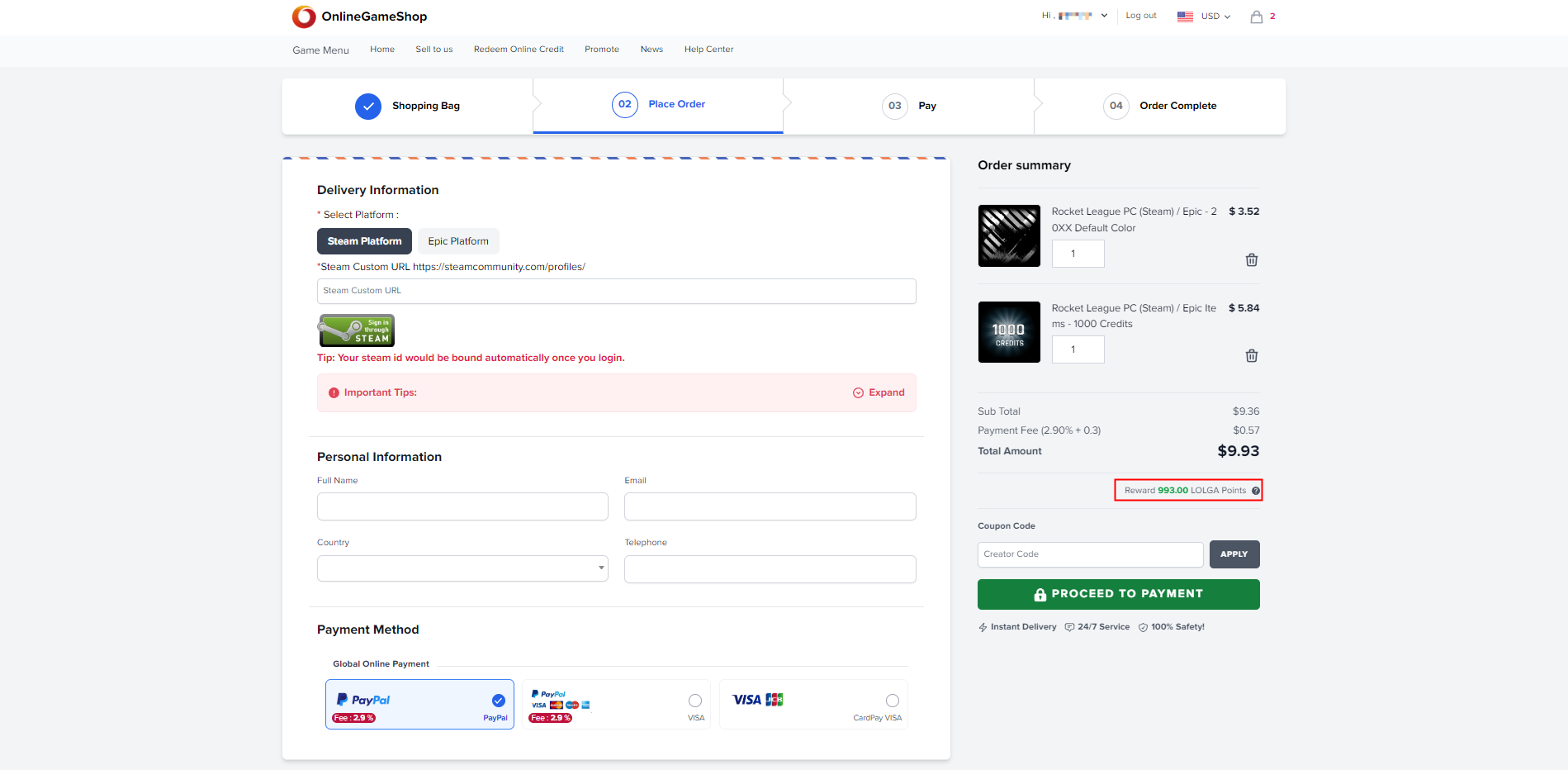
Task: Click the Payment Fee $0.57 value
Action: 1246,430
